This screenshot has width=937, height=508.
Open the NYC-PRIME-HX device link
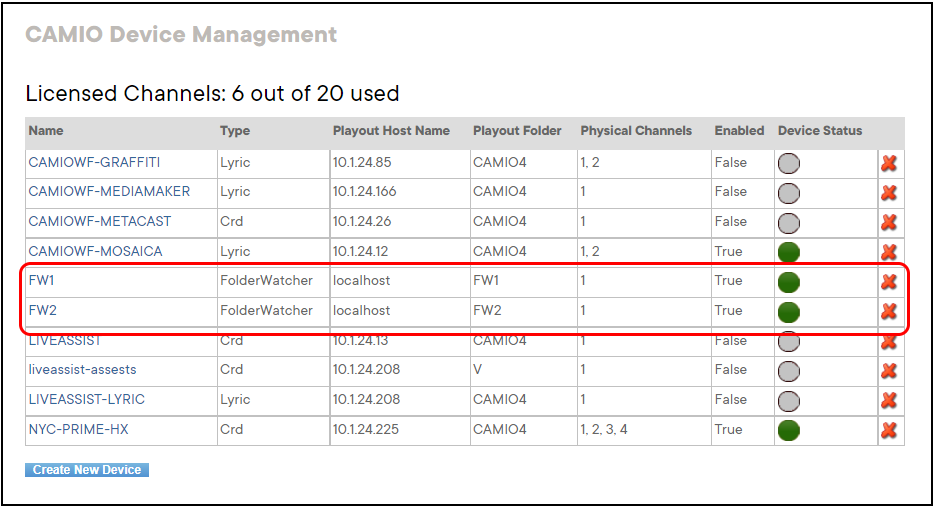(x=78, y=430)
